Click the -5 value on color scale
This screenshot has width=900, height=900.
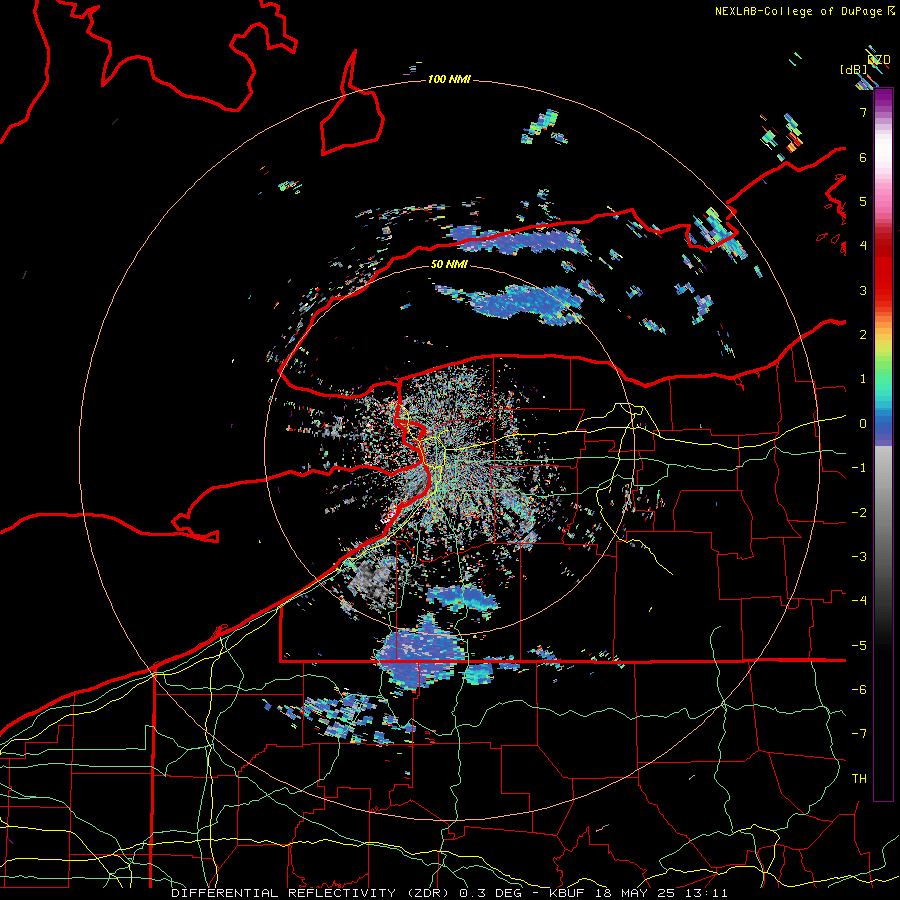coord(859,646)
